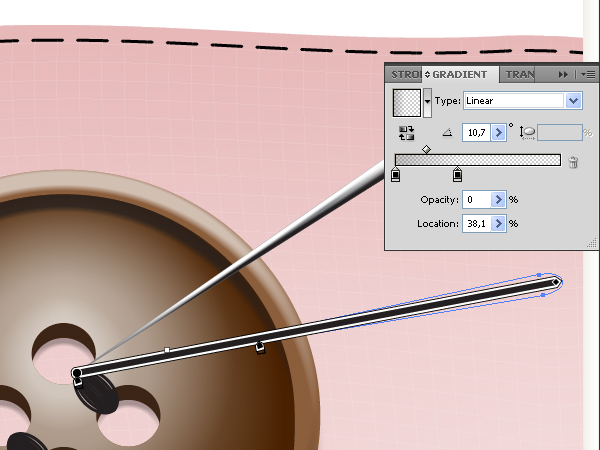Select the gradient midpoint diamond marker
The height and width of the screenshot is (450, 600).
tap(426, 149)
